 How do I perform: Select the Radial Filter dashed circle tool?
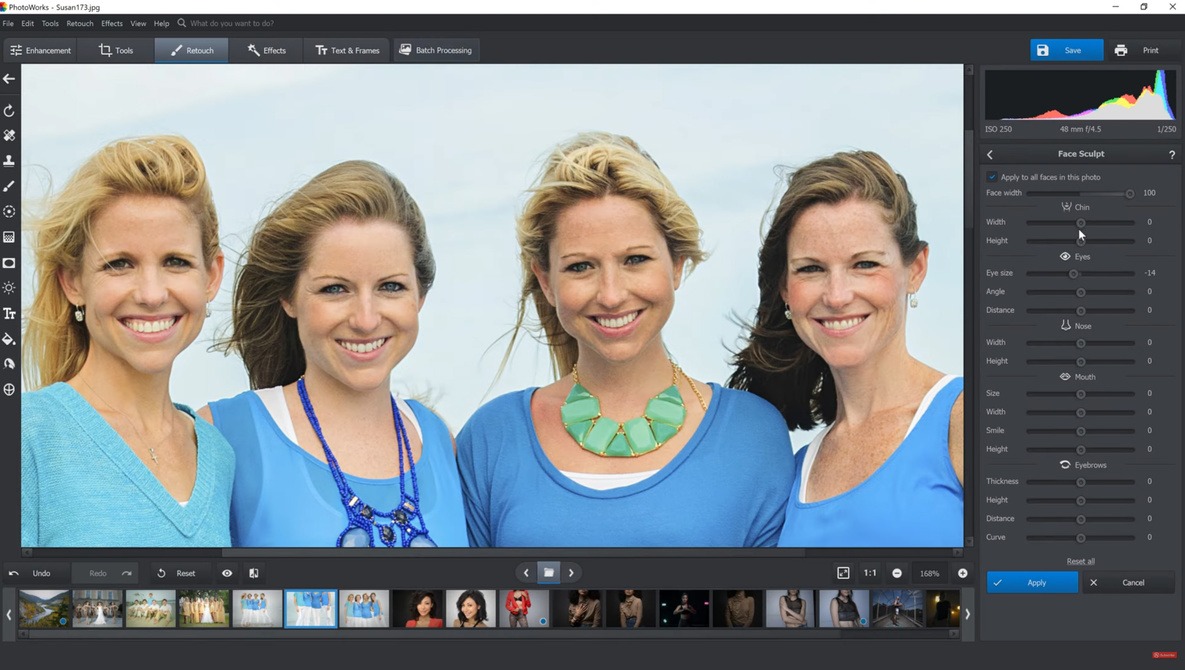[x=9, y=211]
